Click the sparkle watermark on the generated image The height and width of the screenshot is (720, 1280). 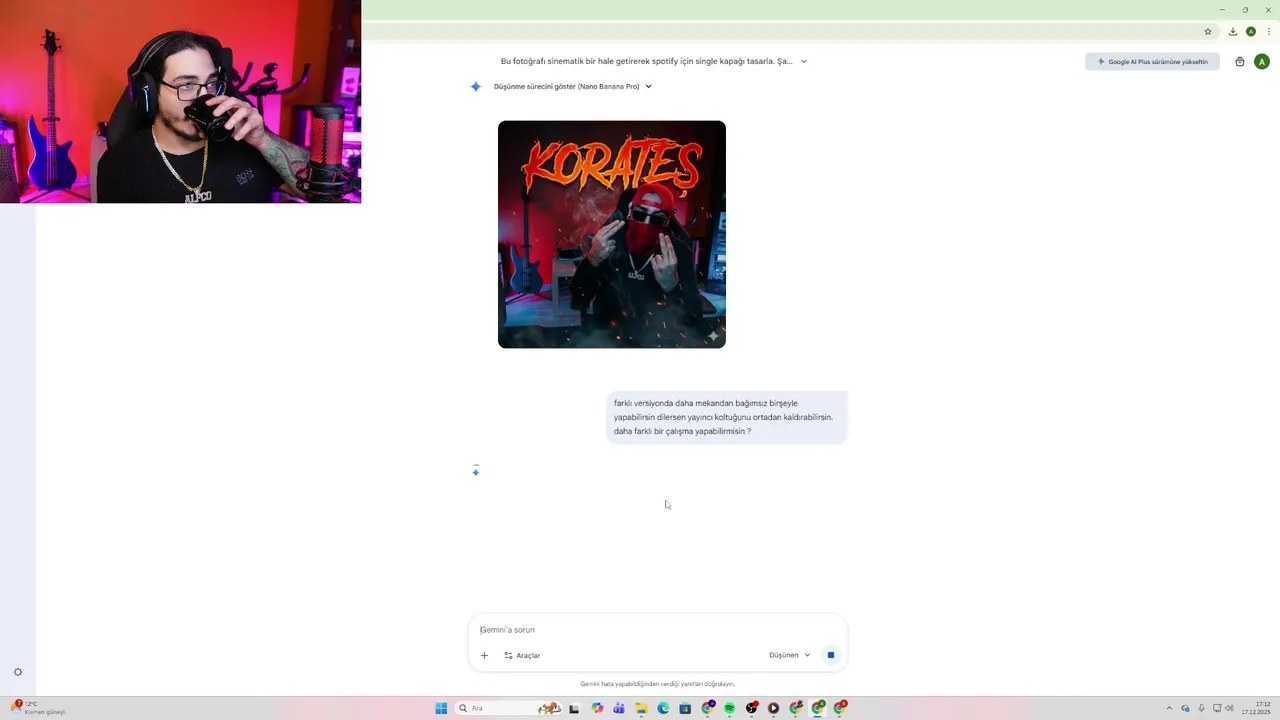pos(713,336)
